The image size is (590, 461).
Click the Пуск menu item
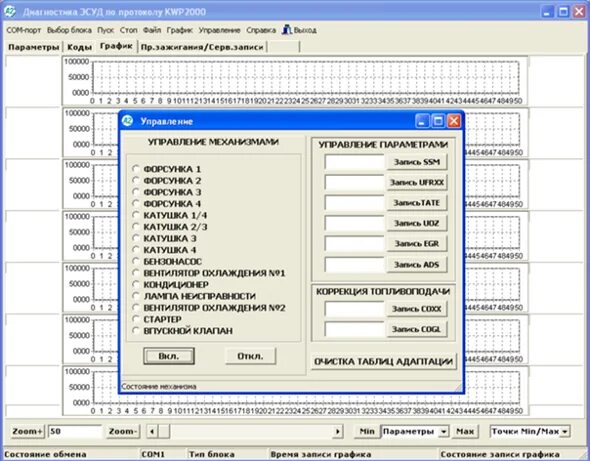coord(105,30)
